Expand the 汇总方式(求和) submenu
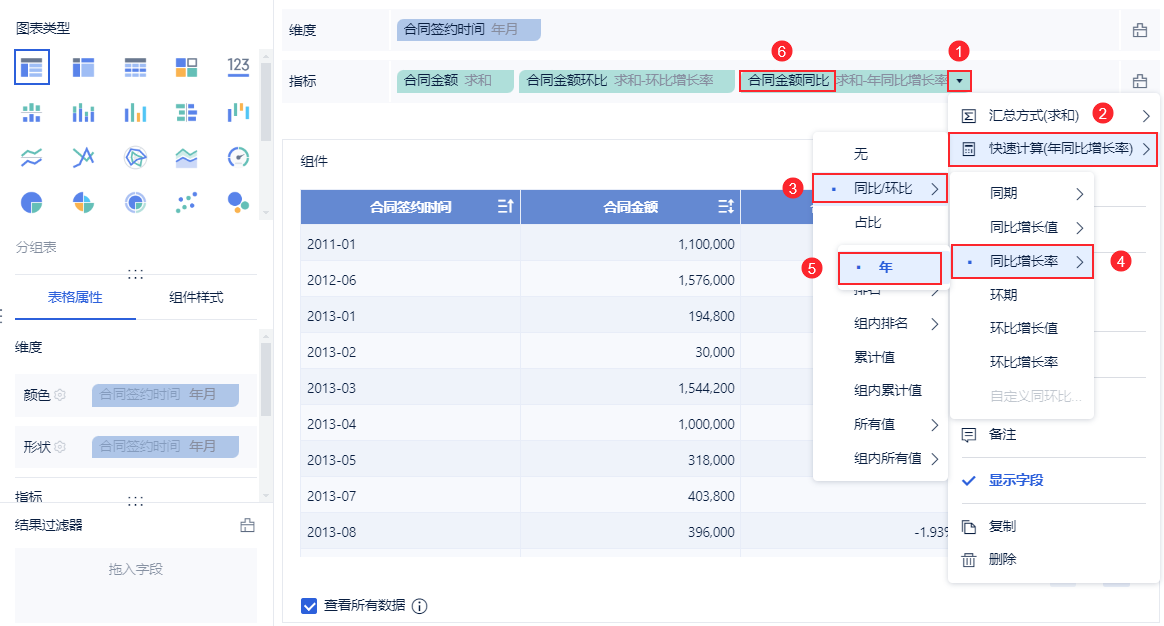The height and width of the screenshot is (626, 1164). point(1053,115)
